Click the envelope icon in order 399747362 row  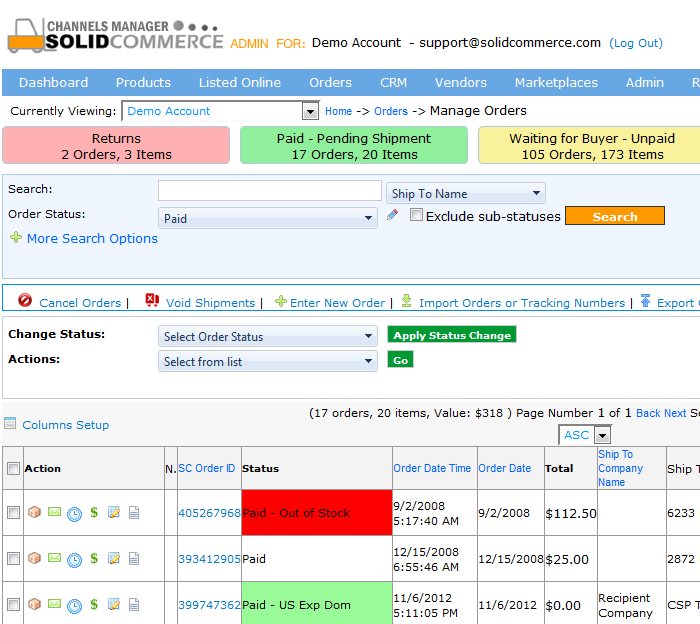(x=54, y=603)
